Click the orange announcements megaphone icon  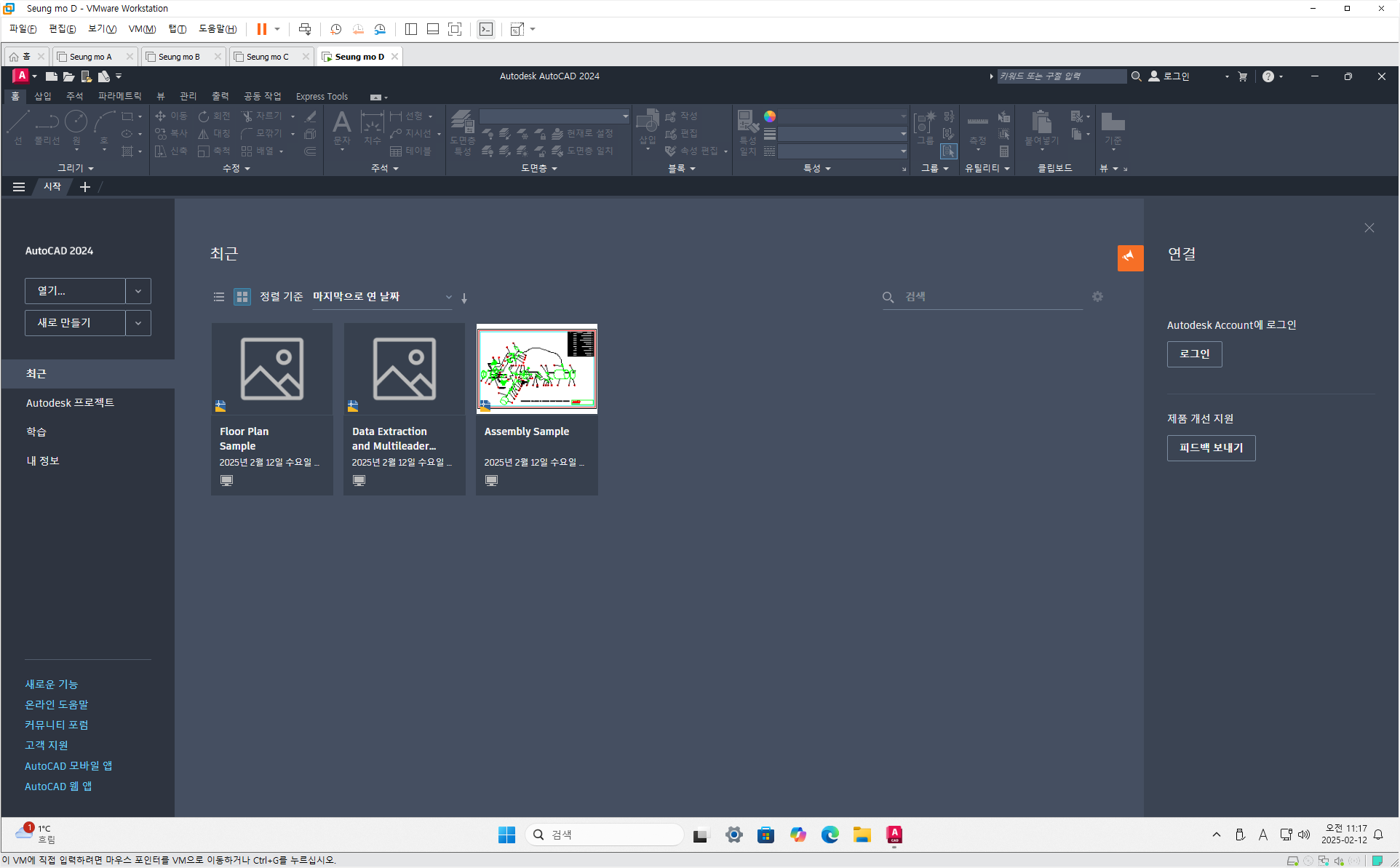[x=1129, y=257]
